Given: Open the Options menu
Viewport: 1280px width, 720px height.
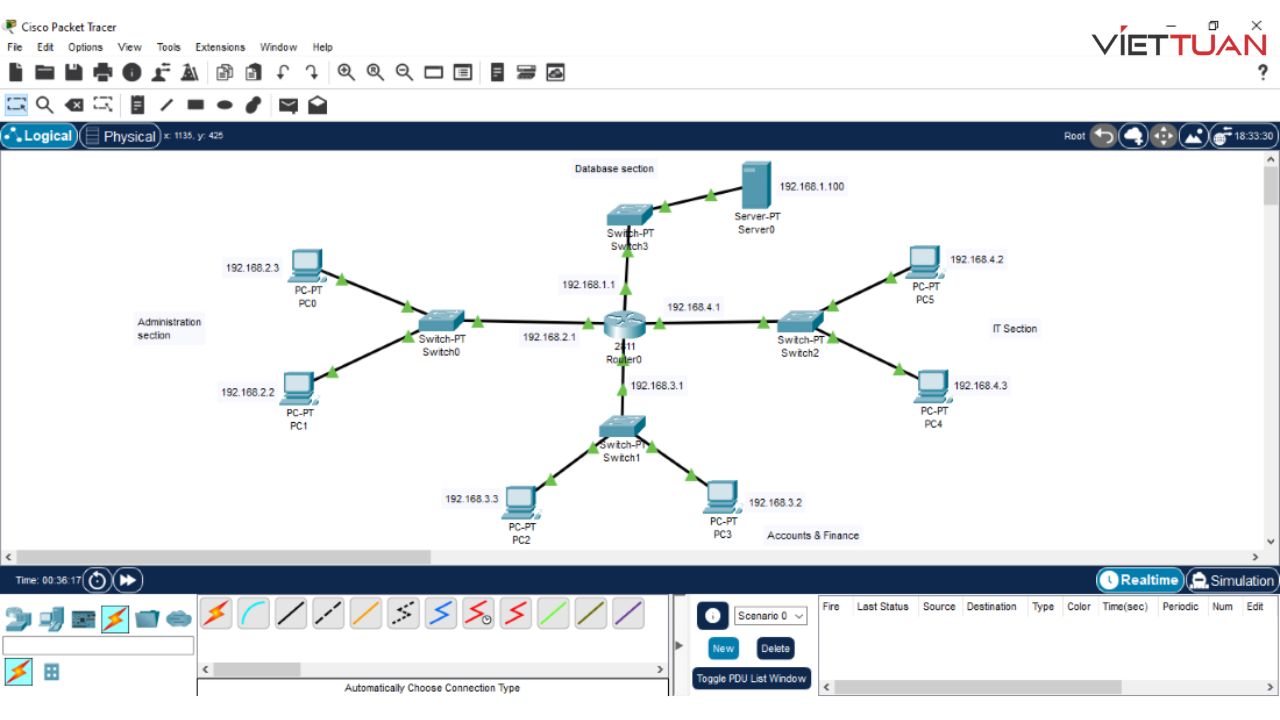Looking at the screenshot, I should 85,47.
